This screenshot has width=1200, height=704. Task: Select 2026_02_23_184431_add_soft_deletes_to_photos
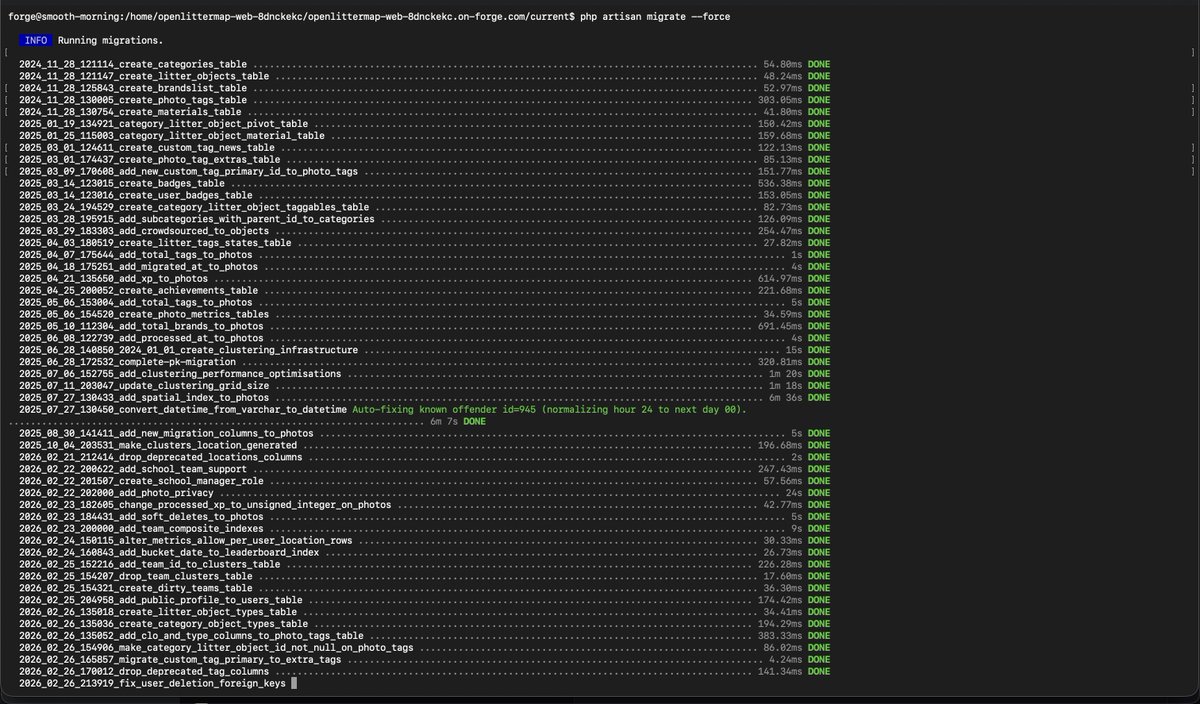pos(141,517)
